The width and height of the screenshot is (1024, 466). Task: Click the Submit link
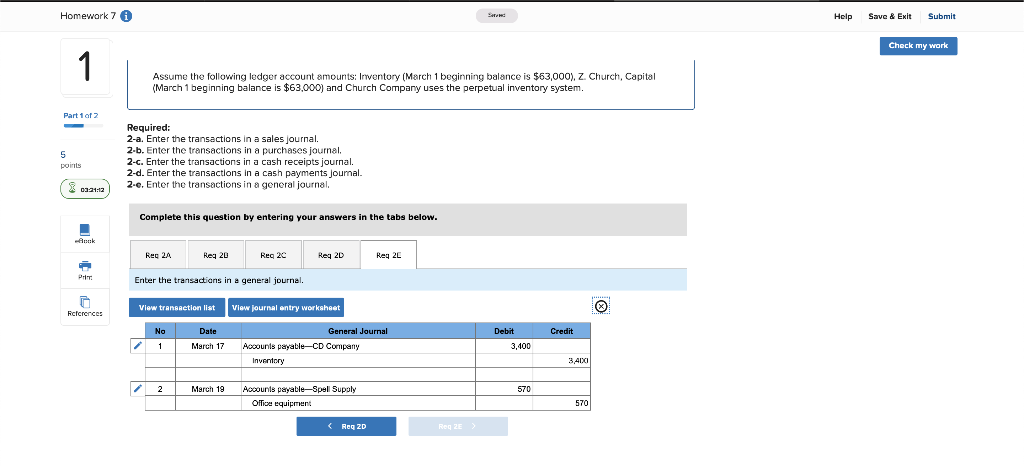(941, 16)
